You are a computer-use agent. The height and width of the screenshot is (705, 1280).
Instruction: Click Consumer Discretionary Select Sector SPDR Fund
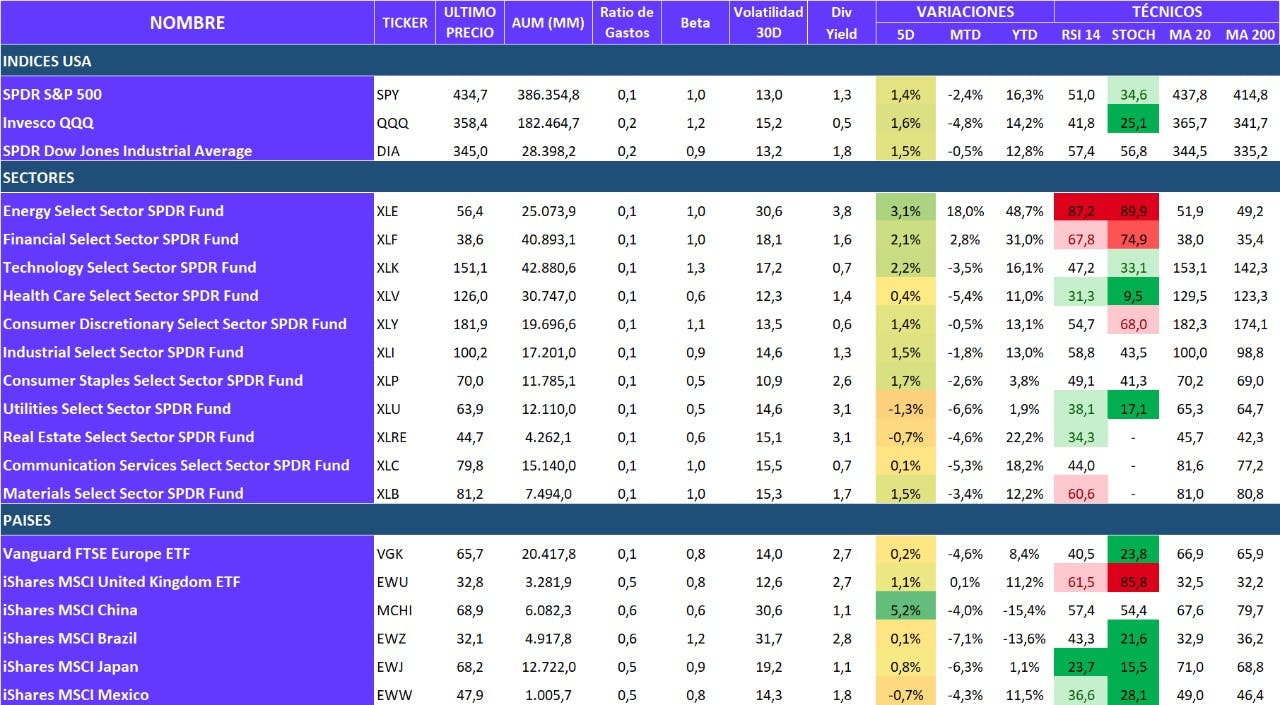187,323
